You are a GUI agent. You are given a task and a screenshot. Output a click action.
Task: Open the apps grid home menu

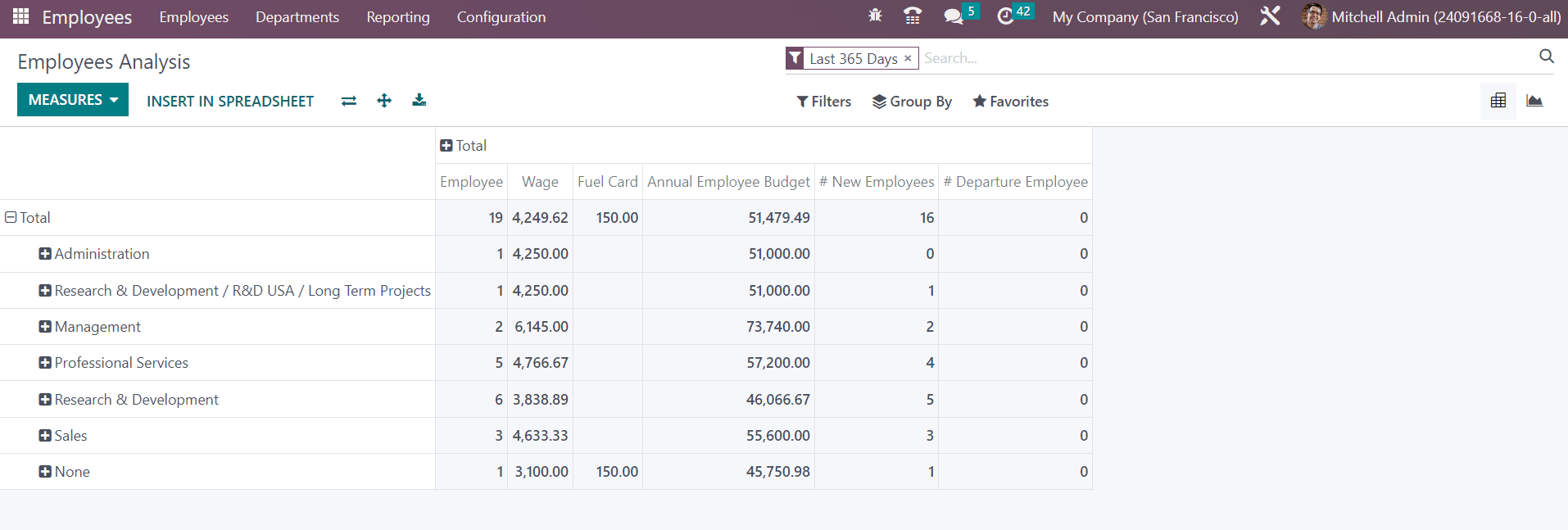click(20, 16)
